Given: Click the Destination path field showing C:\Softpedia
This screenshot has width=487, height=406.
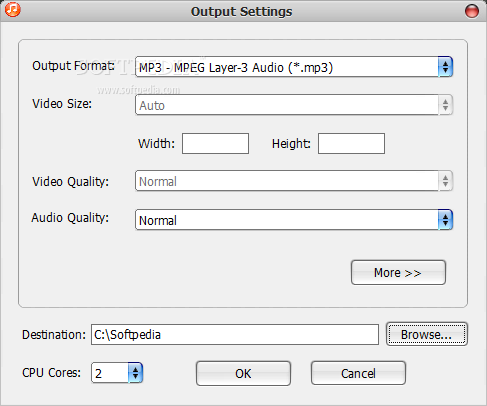Looking at the screenshot, I should pos(235,334).
